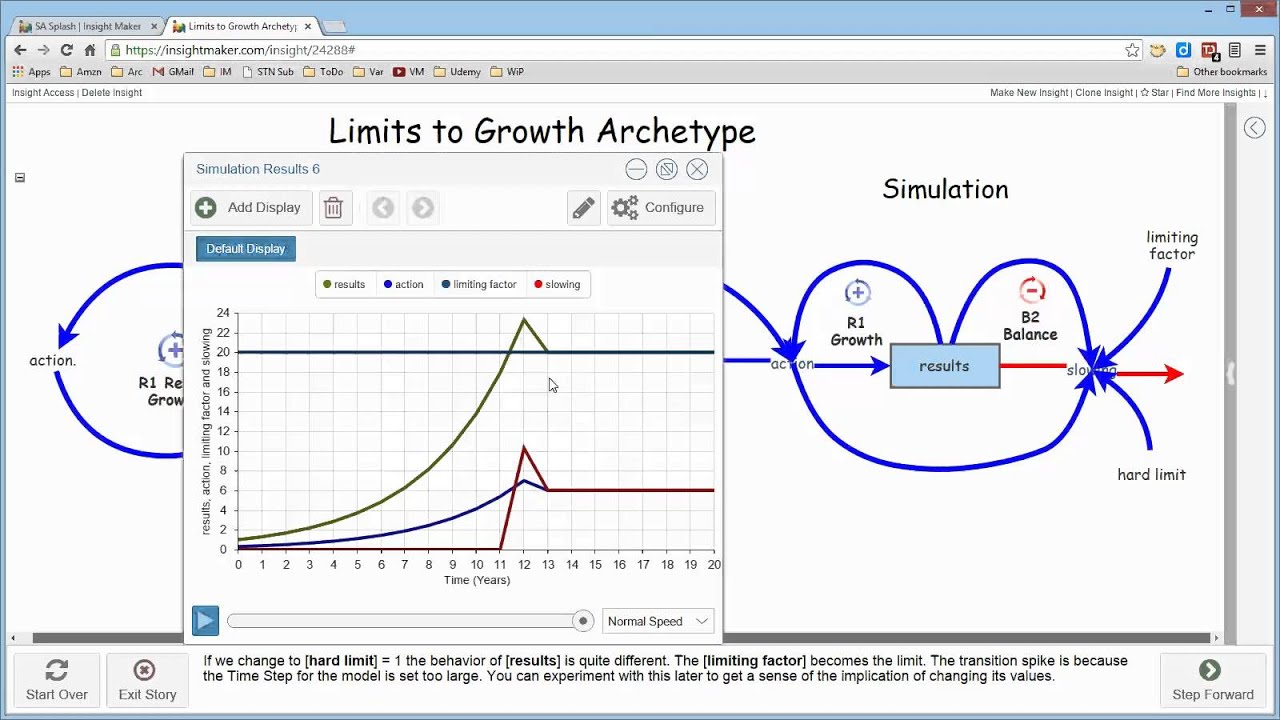Click the Find More Insights link
Image resolution: width=1280 pixels, height=720 pixels.
[1215, 93]
